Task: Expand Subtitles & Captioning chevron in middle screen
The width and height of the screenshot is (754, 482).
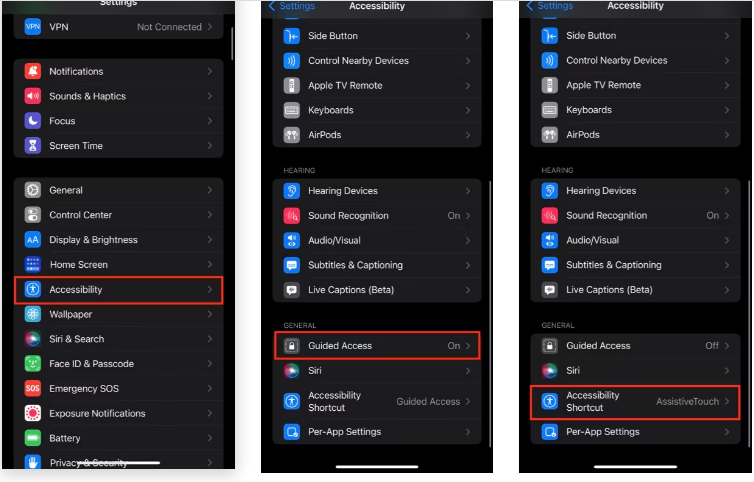Action: pyautogui.click(x=468, y=265)
